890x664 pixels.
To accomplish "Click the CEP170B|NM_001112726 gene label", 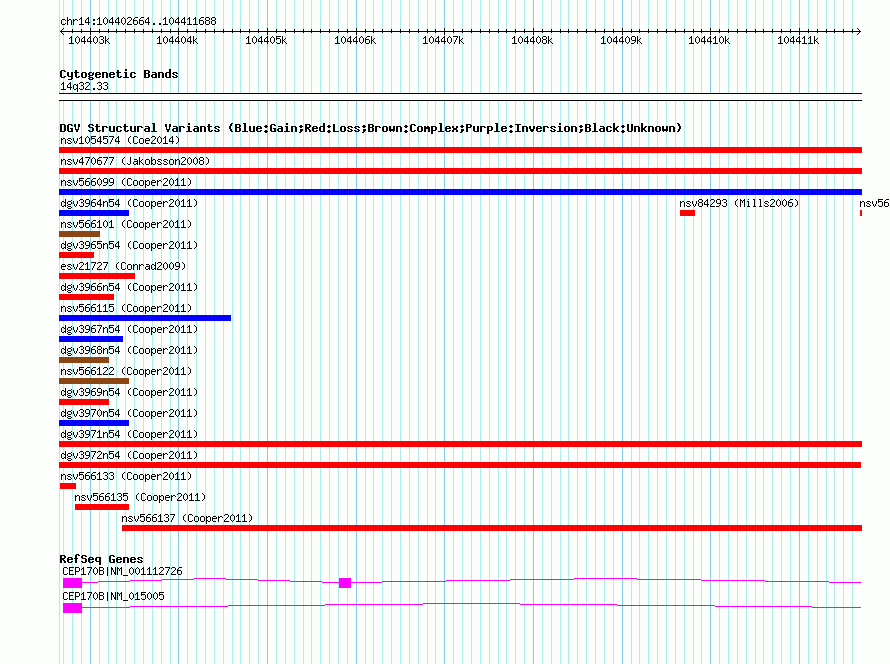I will click(x=122, y=571).
